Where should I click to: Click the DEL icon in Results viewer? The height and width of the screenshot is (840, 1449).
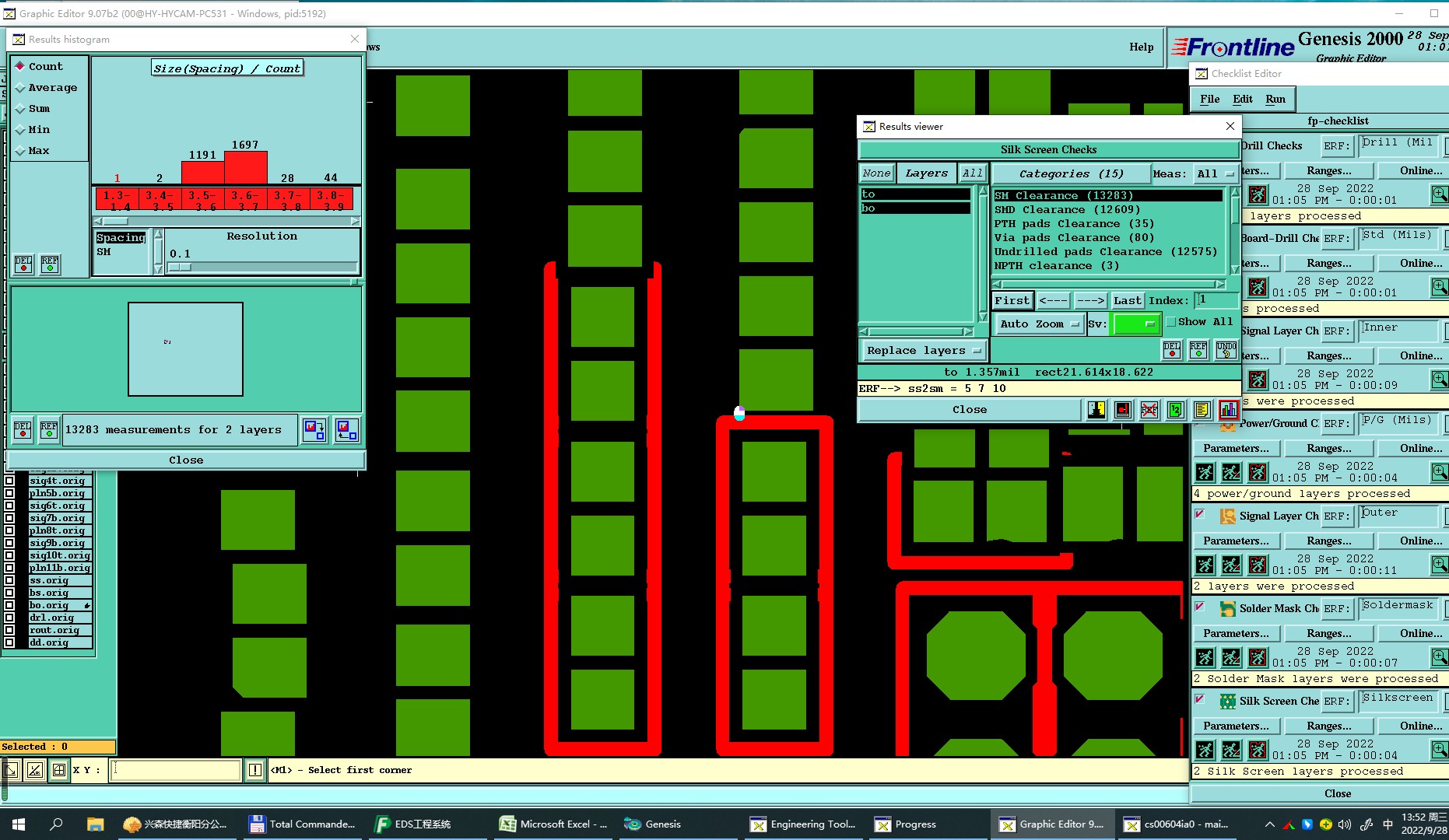(1172, 350)
